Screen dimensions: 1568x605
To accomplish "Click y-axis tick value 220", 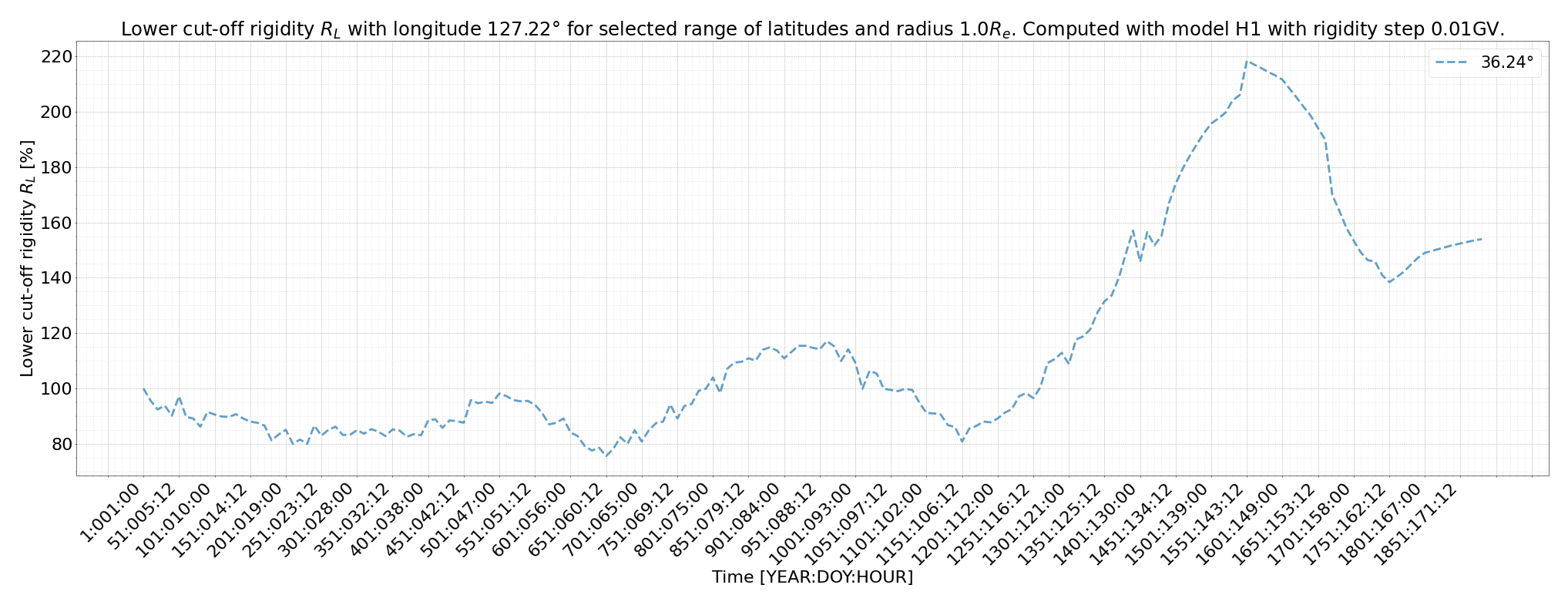I will [57, 57].
